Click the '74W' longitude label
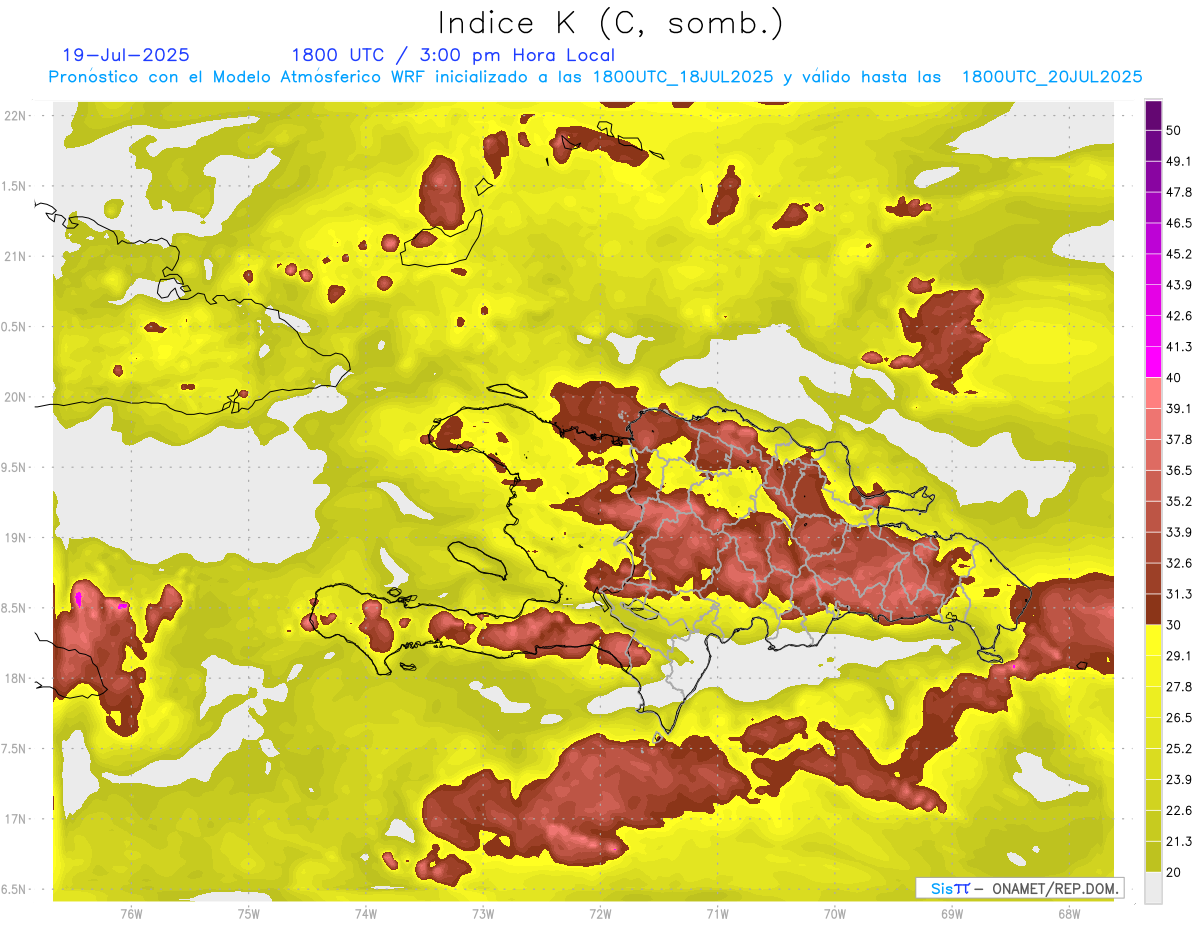Image resolution: width=1200 pixels, height=927 pixels. [x=365, y=913]
